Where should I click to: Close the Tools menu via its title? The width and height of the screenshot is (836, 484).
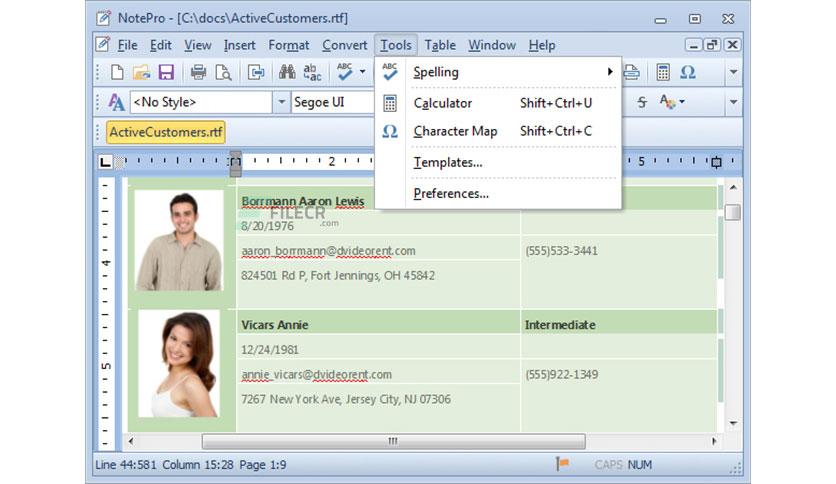click(x=396, y=45)
